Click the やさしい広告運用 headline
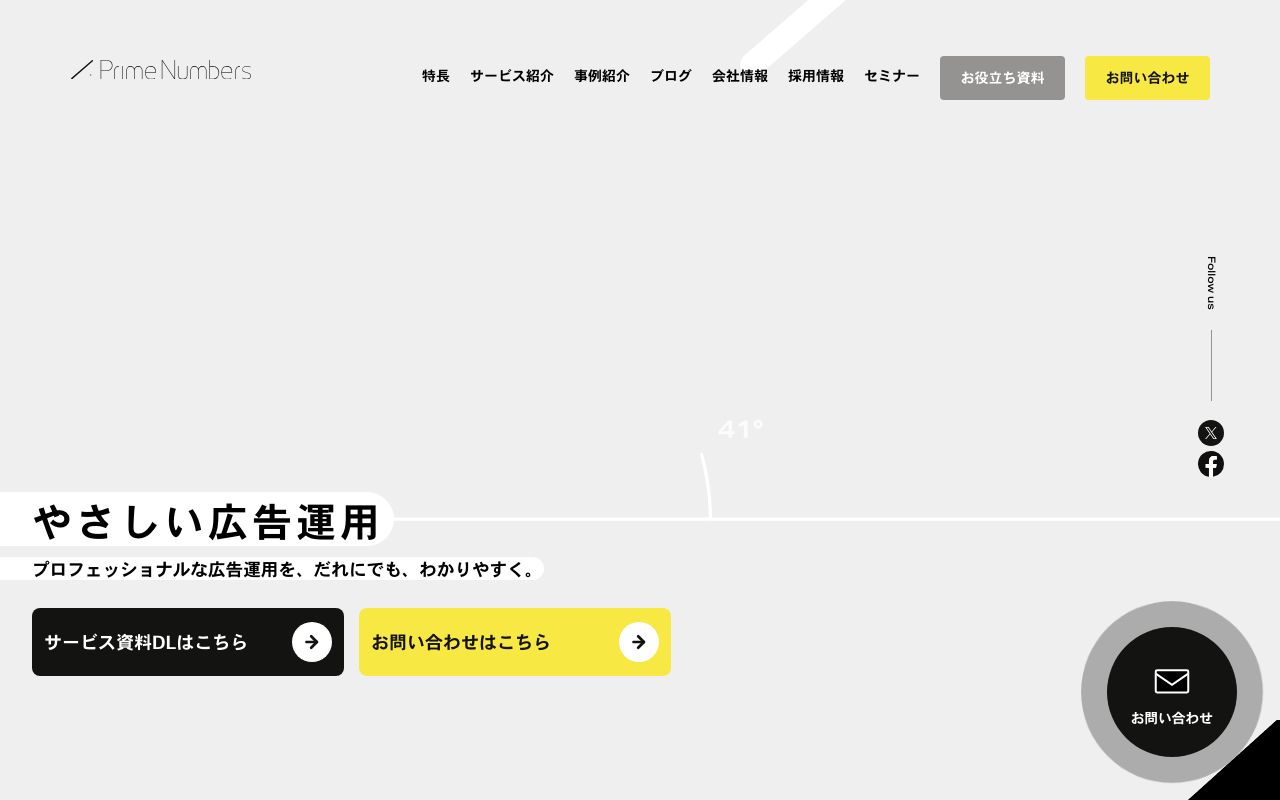The image size is (1280, 800). [x=207, y=522]
